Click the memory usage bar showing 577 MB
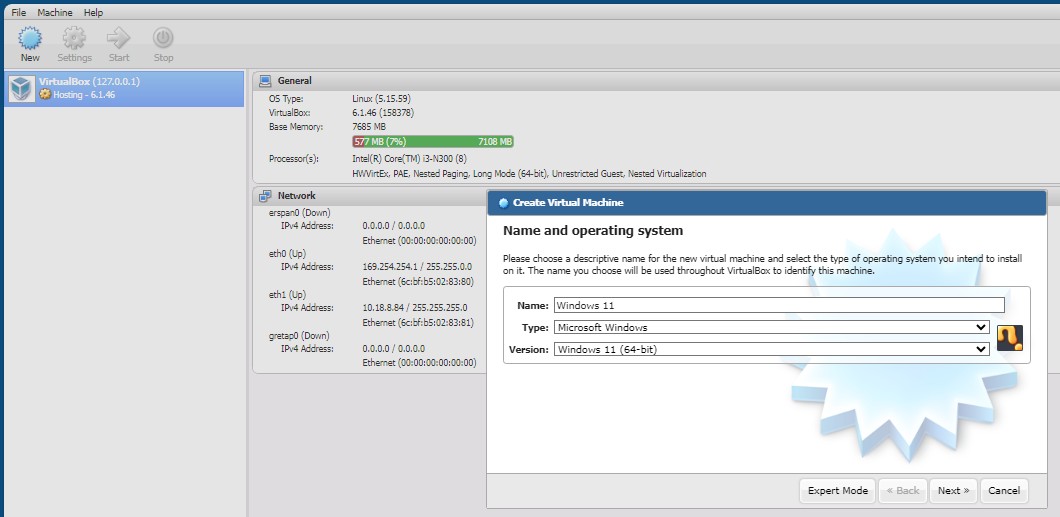1060x517 pixels. pos(433,142)
